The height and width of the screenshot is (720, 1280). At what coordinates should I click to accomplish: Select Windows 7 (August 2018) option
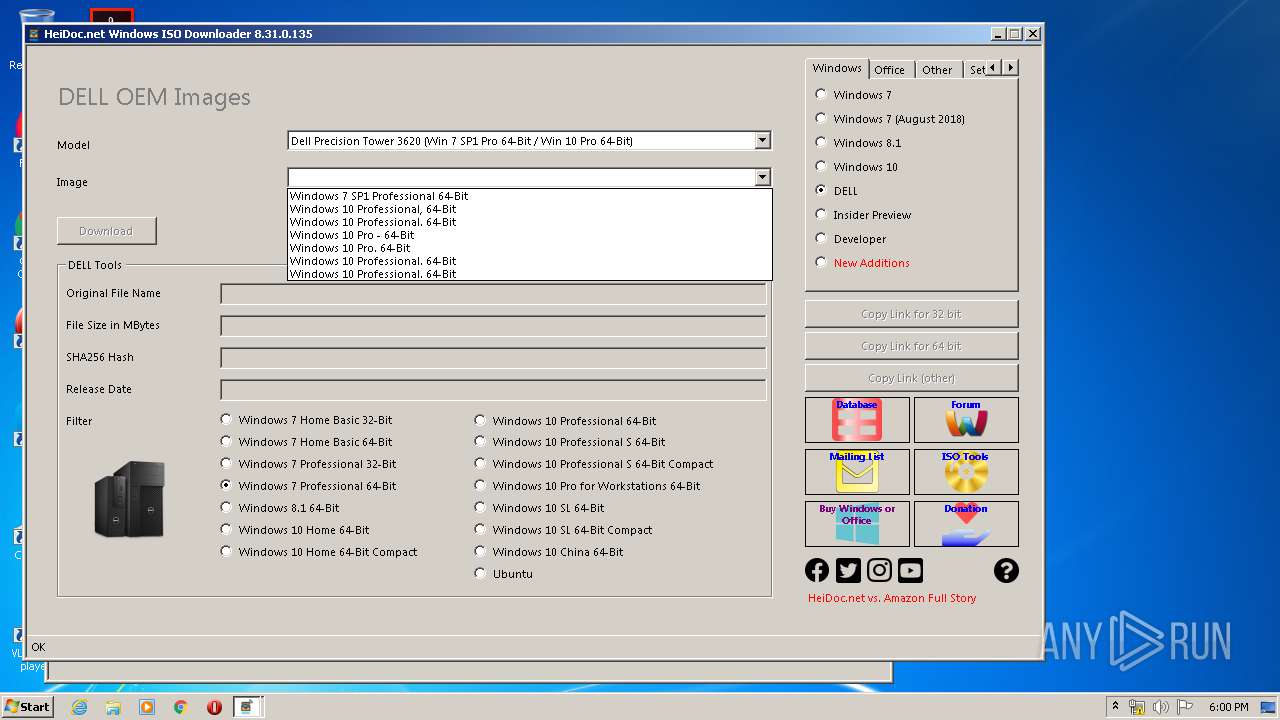pyautogui.click(x=821, y=118)
